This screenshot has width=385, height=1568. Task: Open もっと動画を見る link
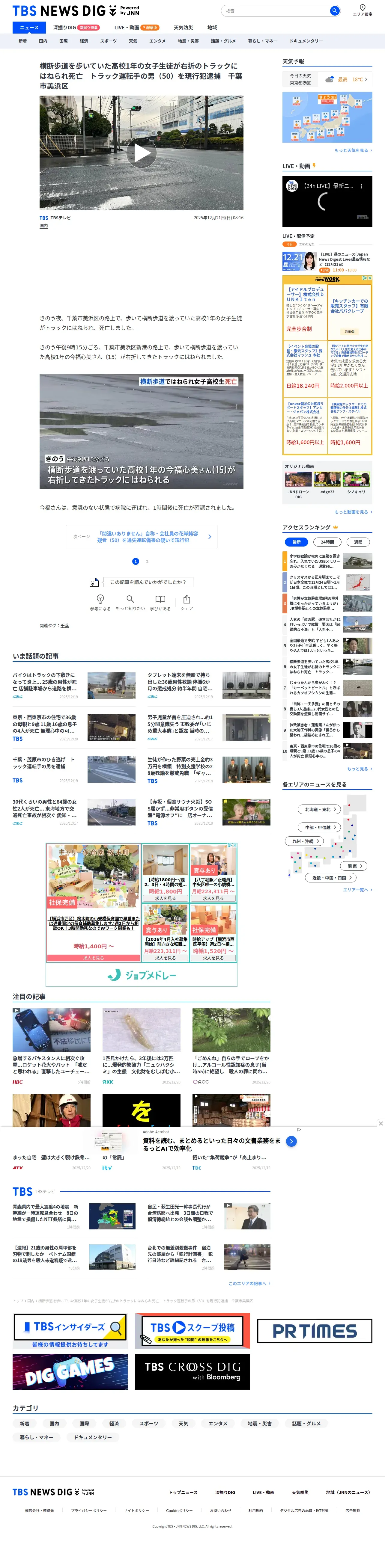click(x=353, y=512)
